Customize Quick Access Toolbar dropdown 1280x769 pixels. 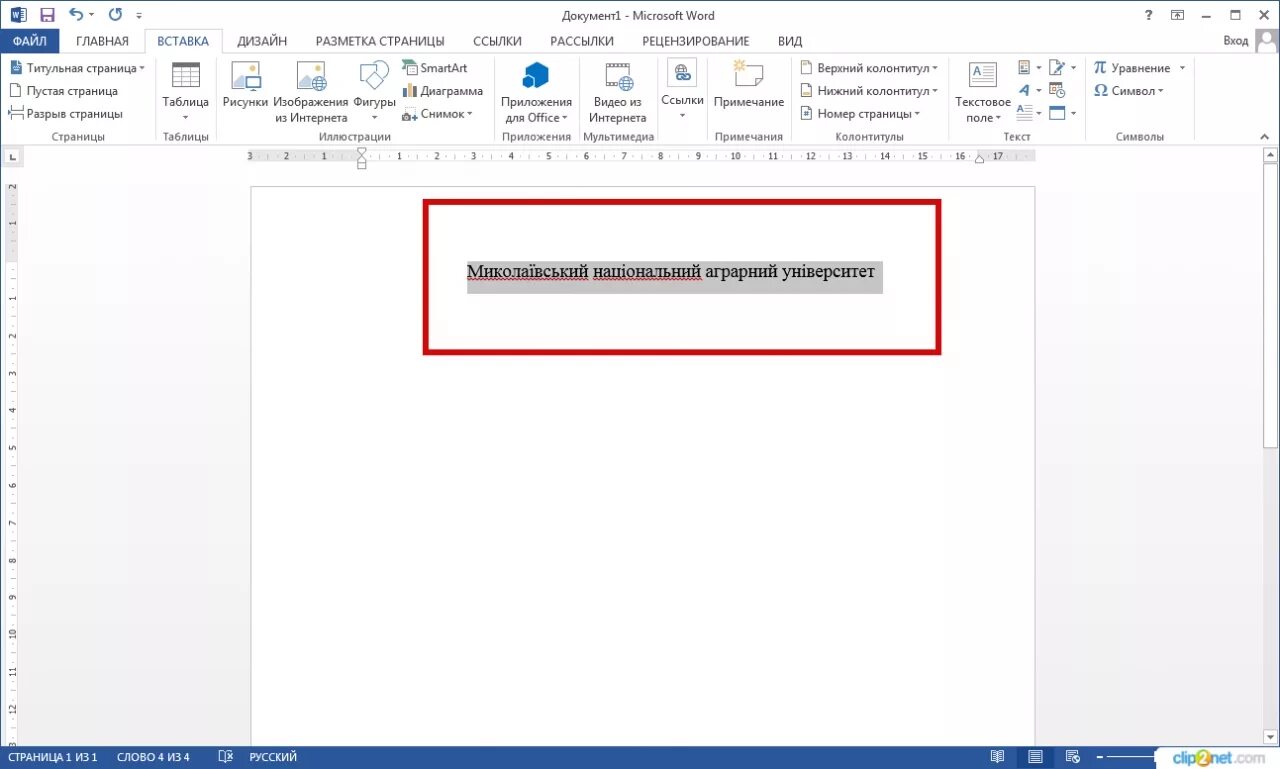[x=139, y=15]
